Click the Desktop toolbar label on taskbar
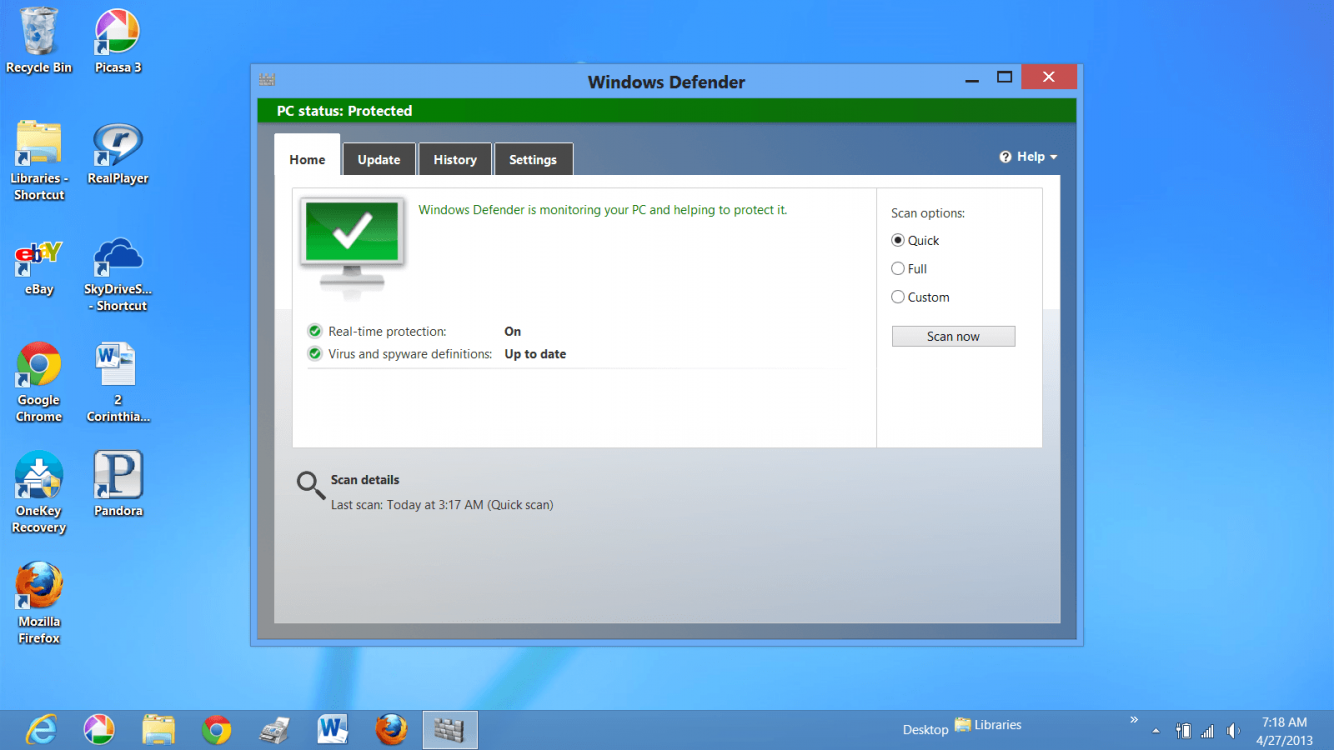This screenshot has width=1334, height=750. [x=925, y=730]
